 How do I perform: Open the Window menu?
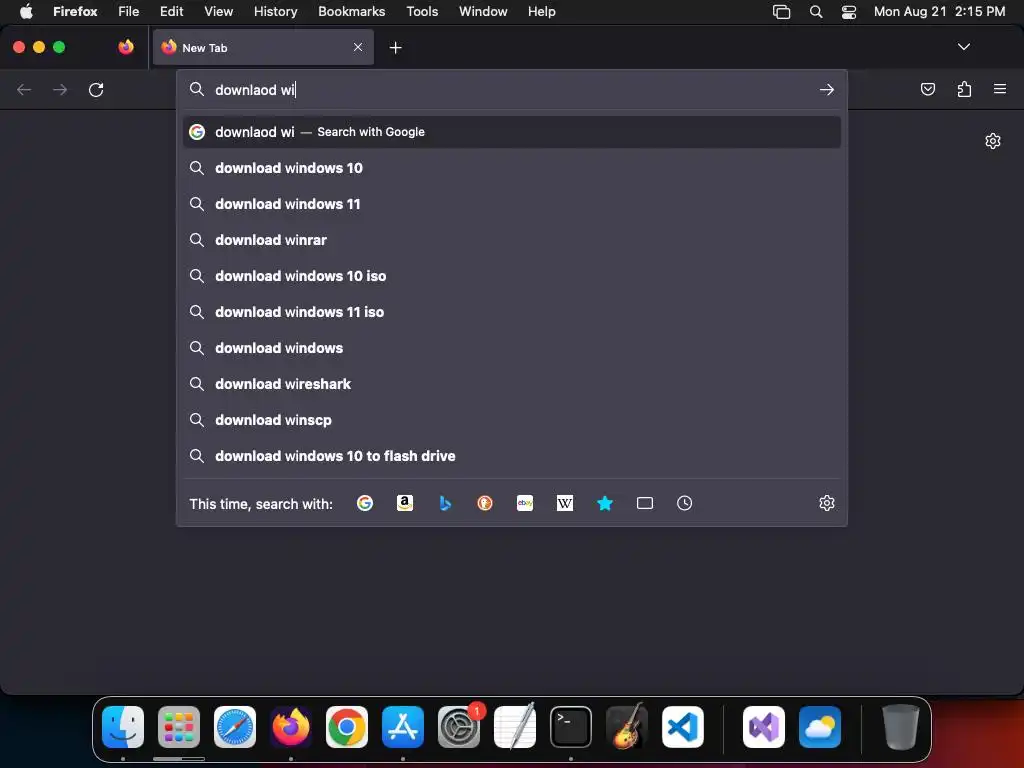point(483,12)
